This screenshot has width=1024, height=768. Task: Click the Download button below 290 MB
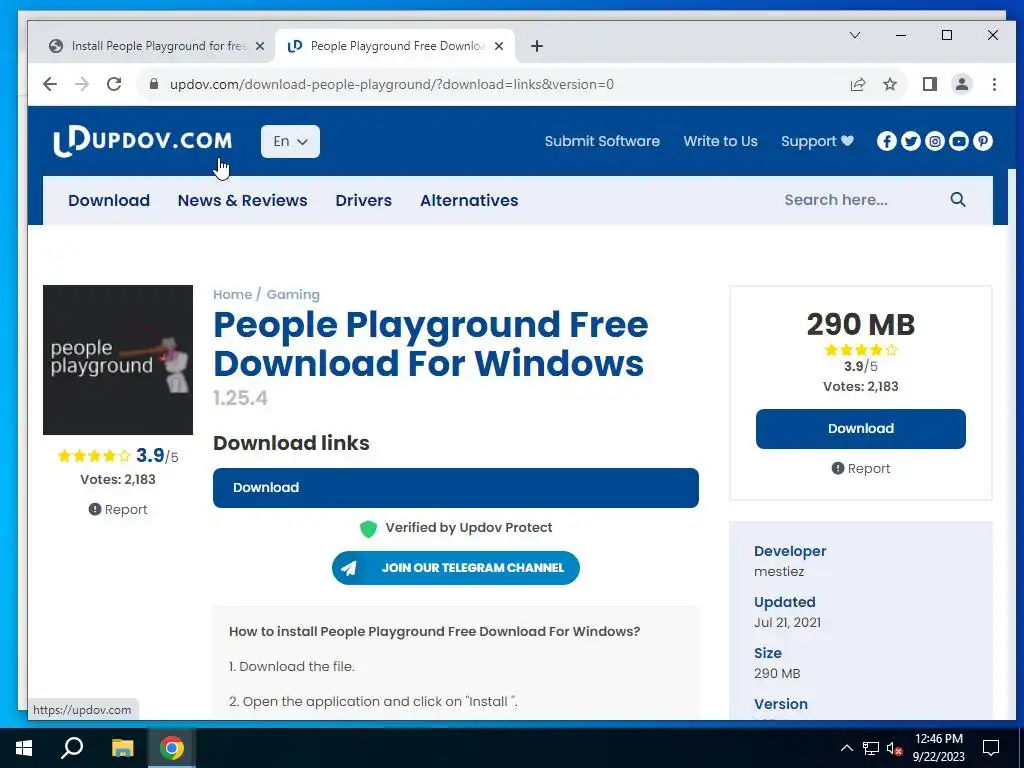pos(861,429)
